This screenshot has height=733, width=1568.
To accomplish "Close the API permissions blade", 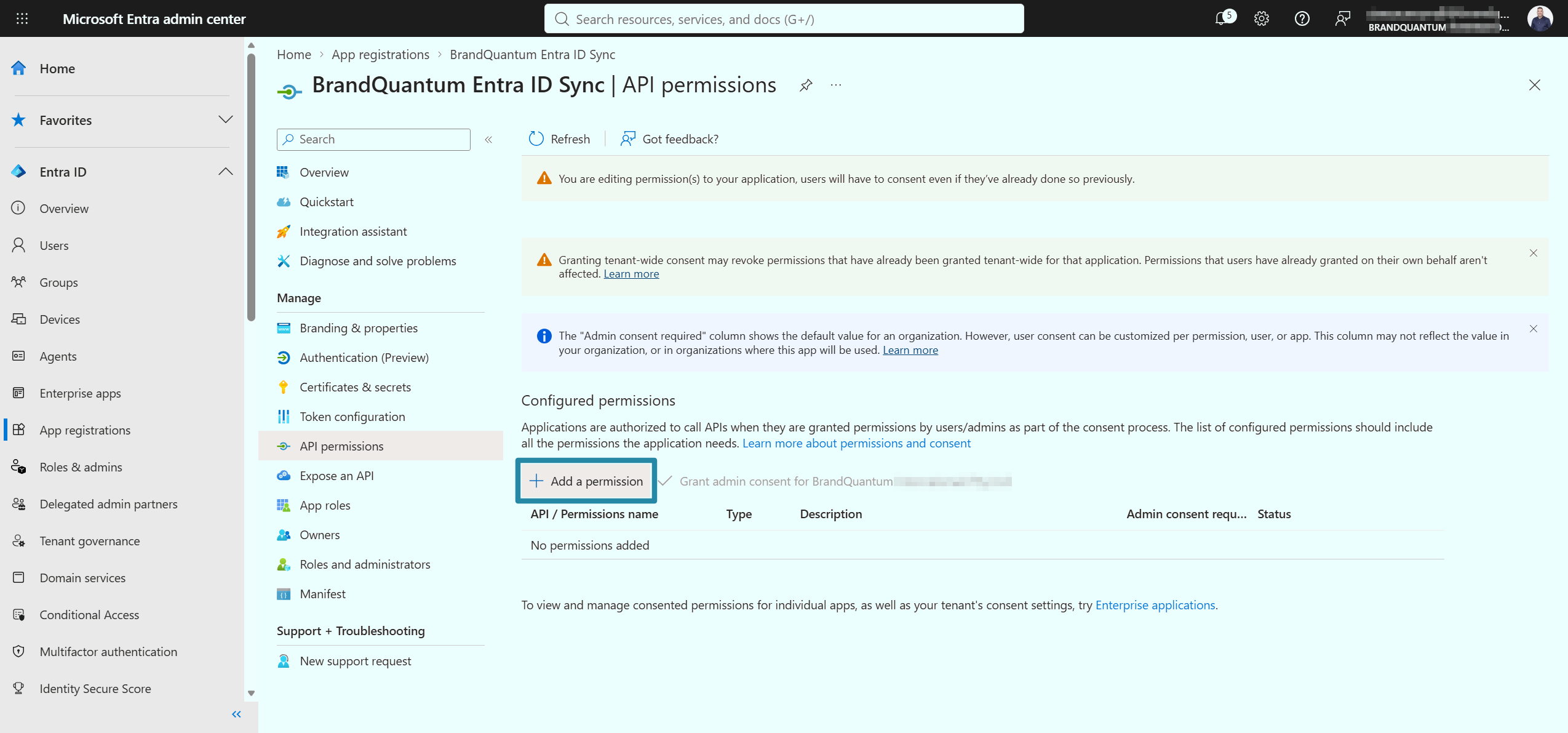I will (x=1534, y=85).
